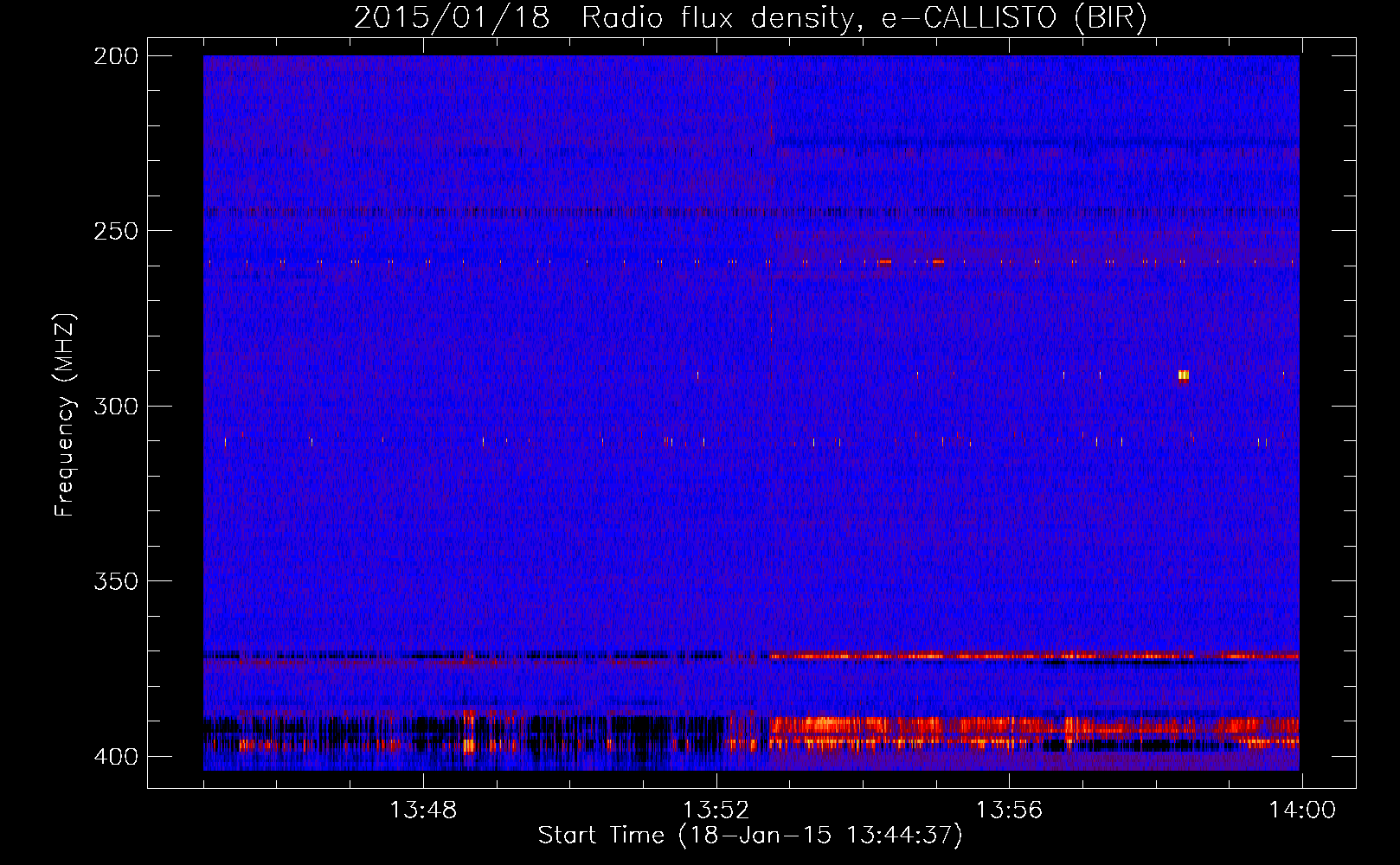Click the 400 frequency tick label
Viewport: 1400px width, 865px height.
tap(116, 757)
